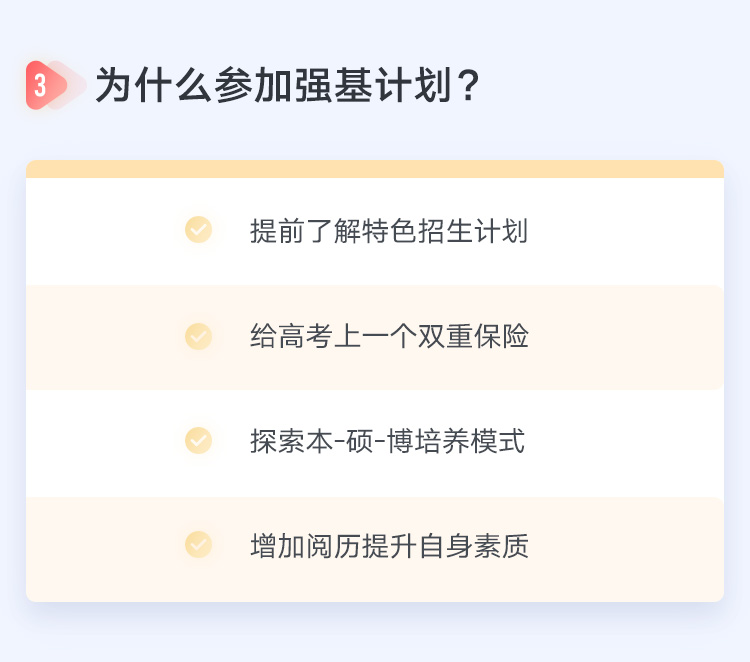Screen dimensions: 750x662
Task: Toggle the check mark next to 探索本-硕-博培养模式
Action: 199,440
